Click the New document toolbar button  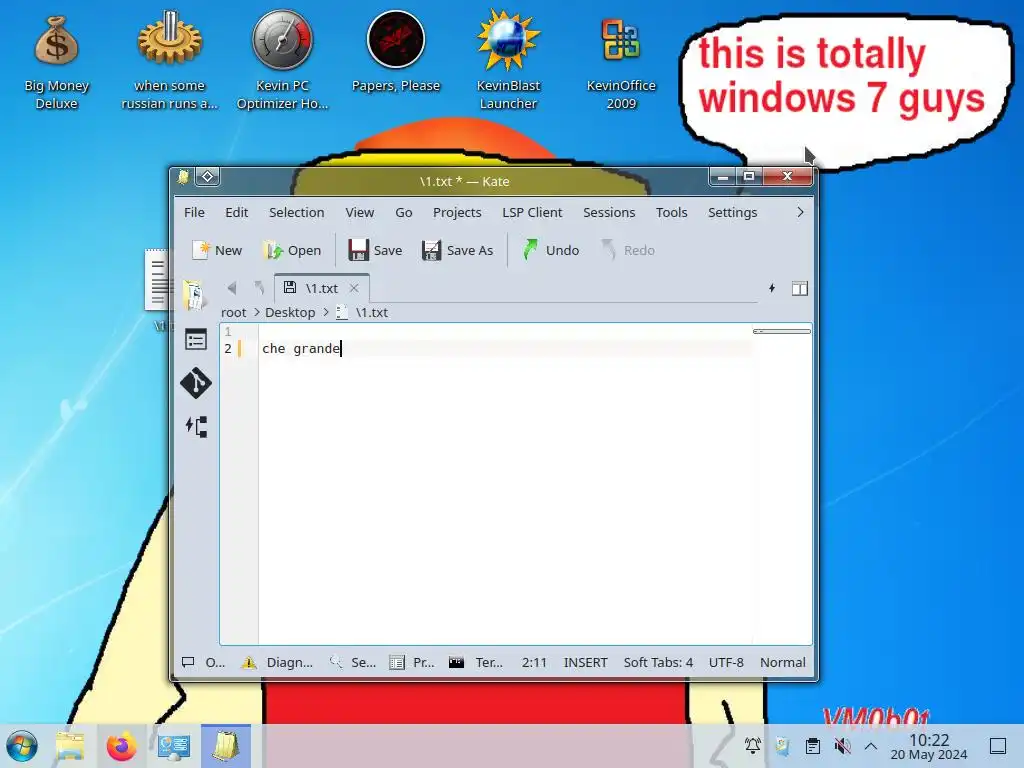coord(217,250)
